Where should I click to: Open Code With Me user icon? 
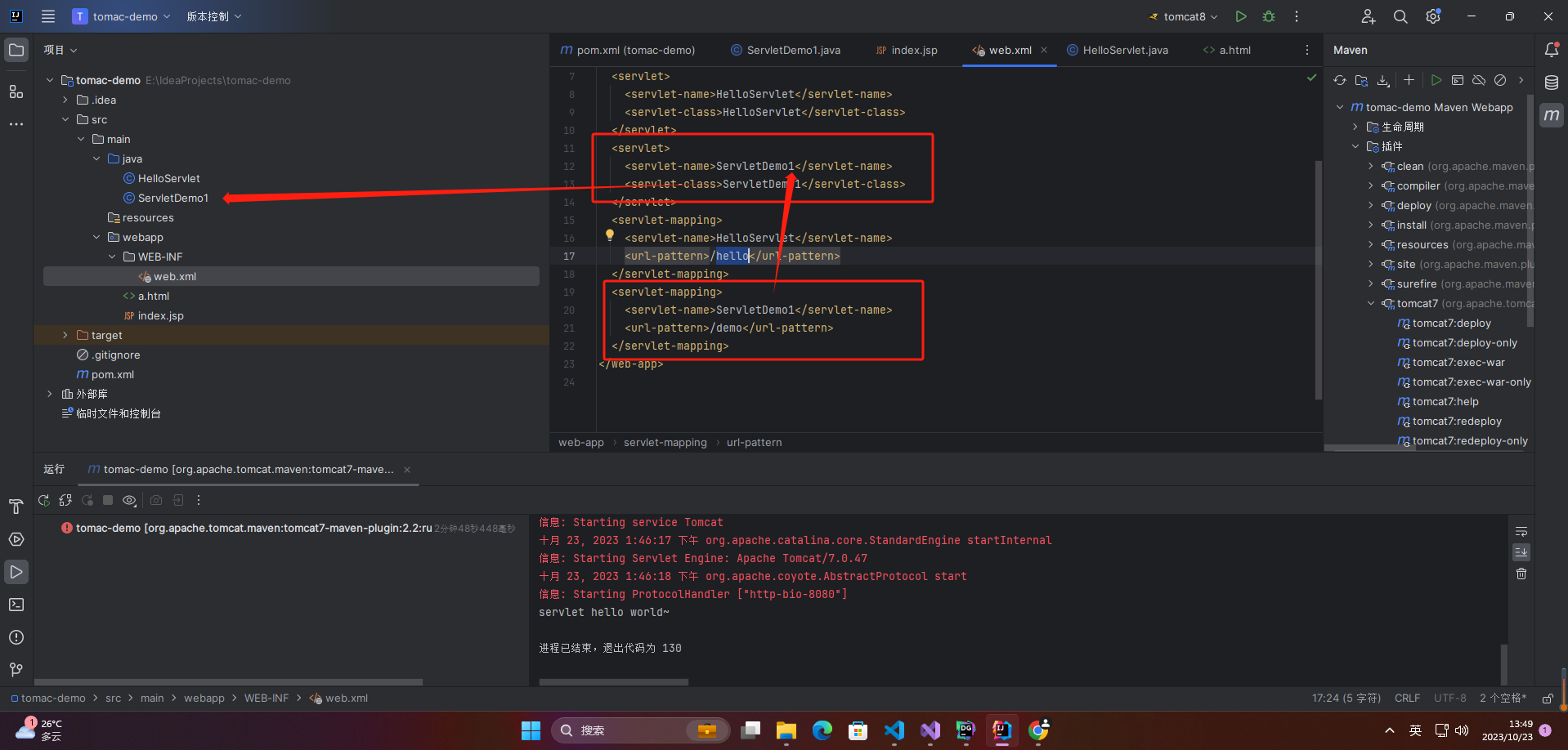[x=1368, y=16]
